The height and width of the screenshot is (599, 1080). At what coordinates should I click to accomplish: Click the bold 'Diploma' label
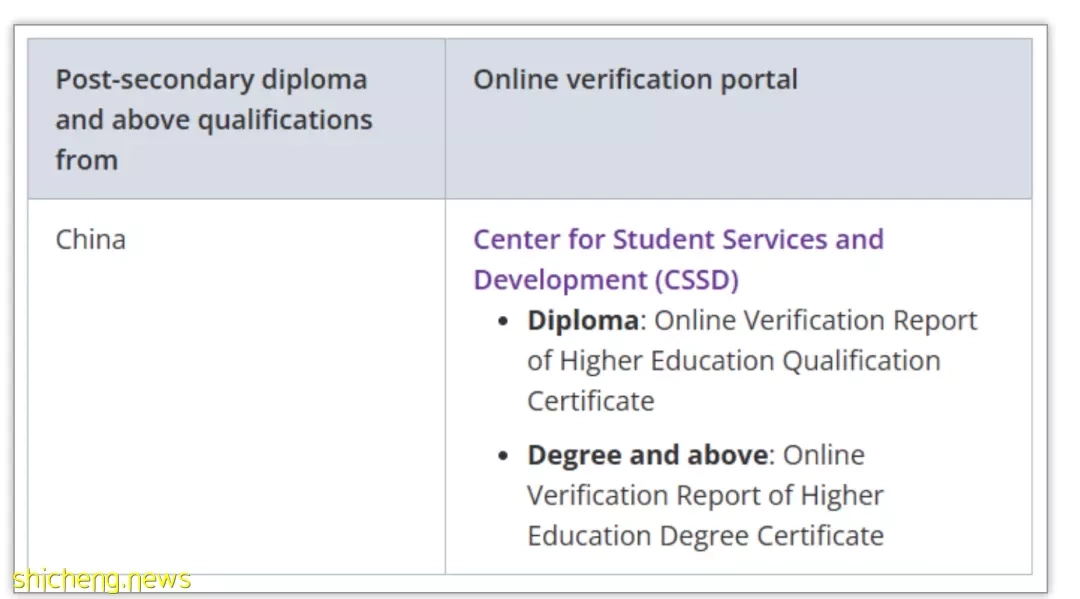pos(583,320)
